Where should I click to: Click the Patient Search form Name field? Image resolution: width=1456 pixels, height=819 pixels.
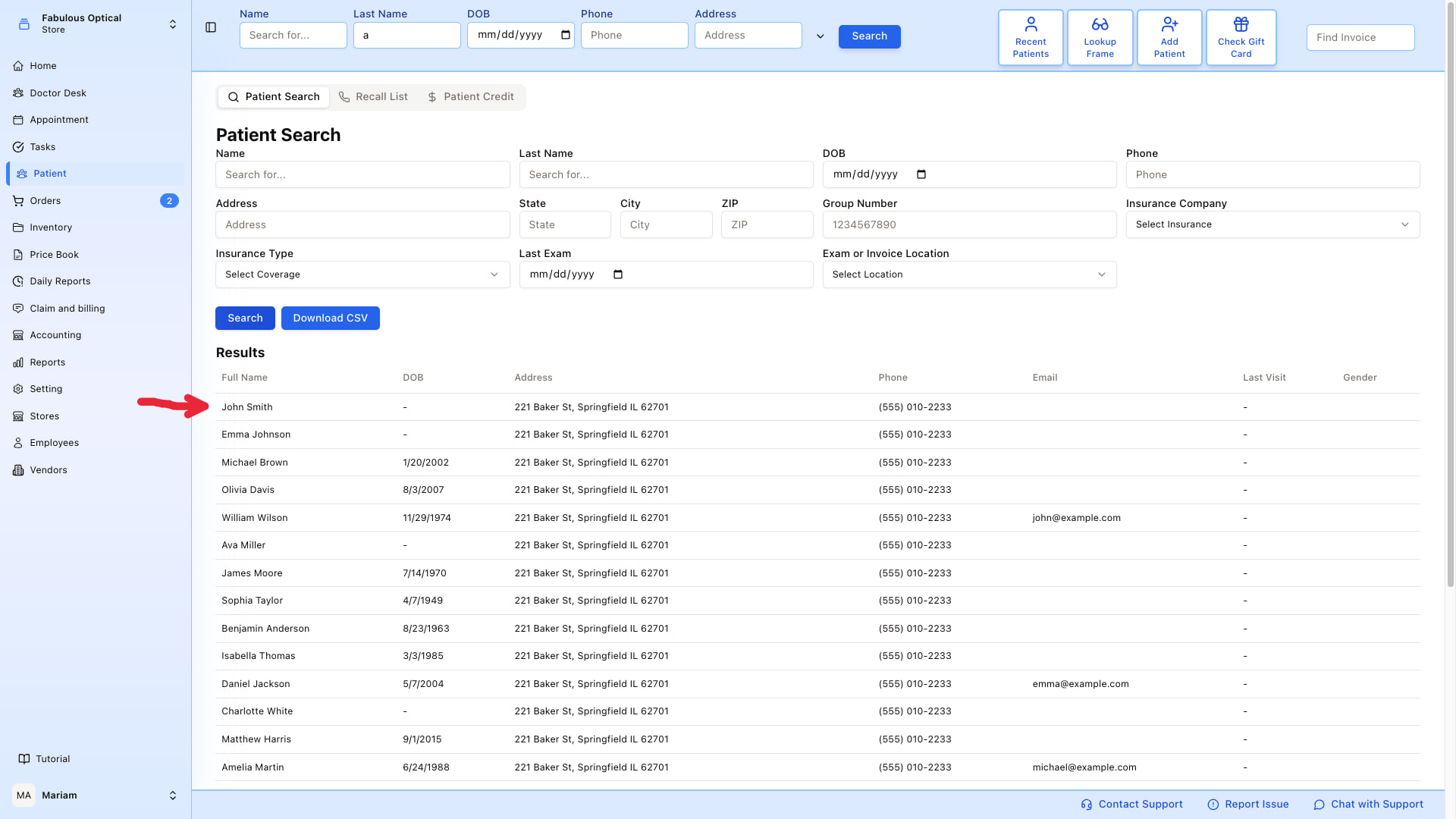362,174
